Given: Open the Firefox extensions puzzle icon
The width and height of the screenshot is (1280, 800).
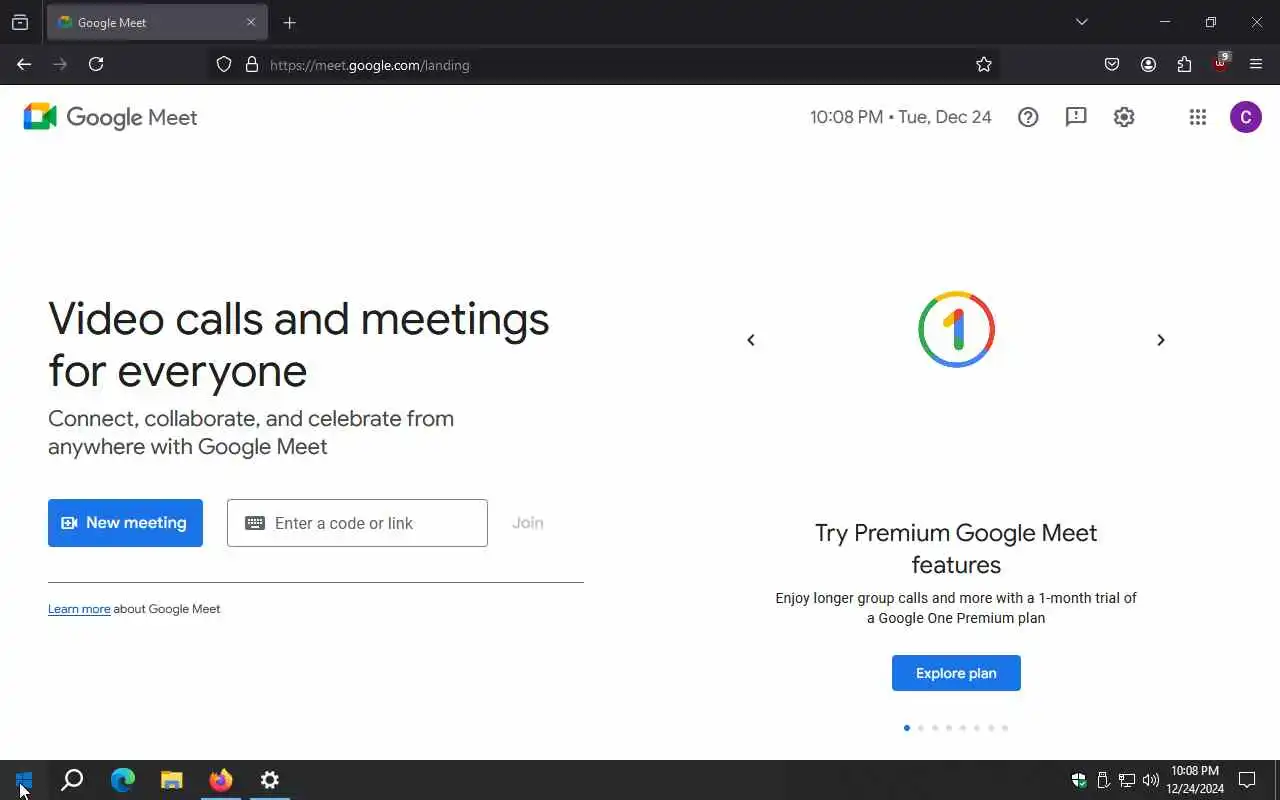Looking at the screenshot, I should pos(1184,64).
